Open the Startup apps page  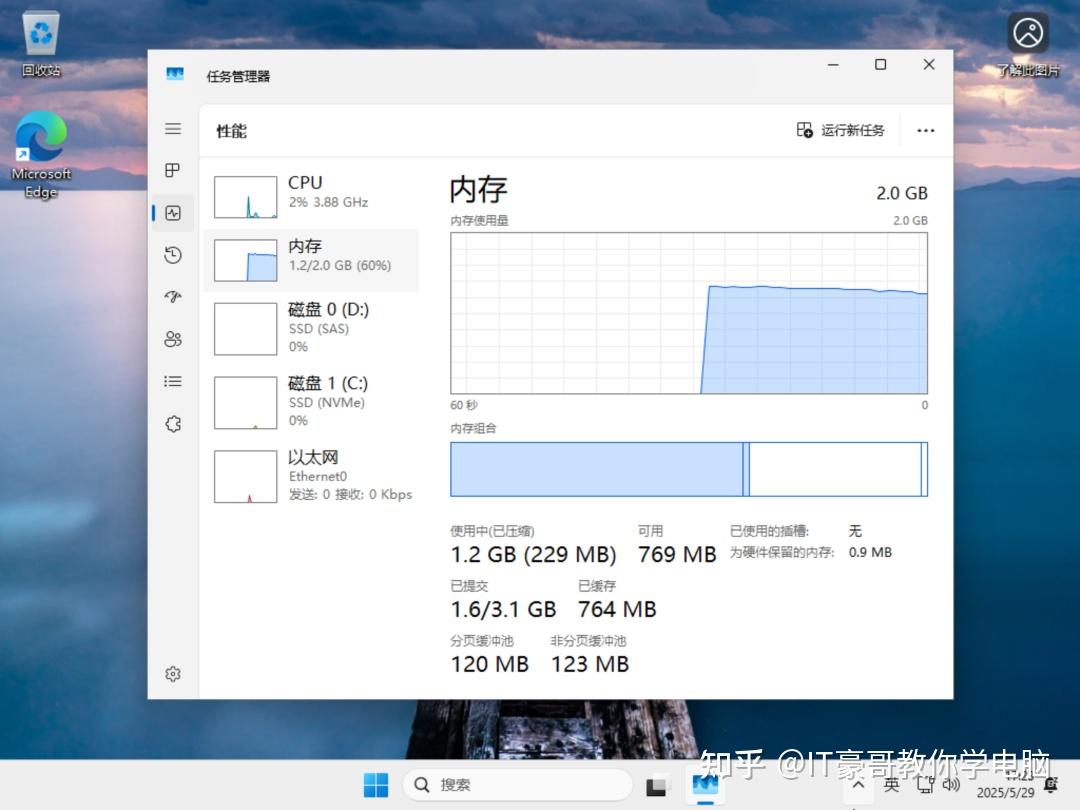(172, 297)
